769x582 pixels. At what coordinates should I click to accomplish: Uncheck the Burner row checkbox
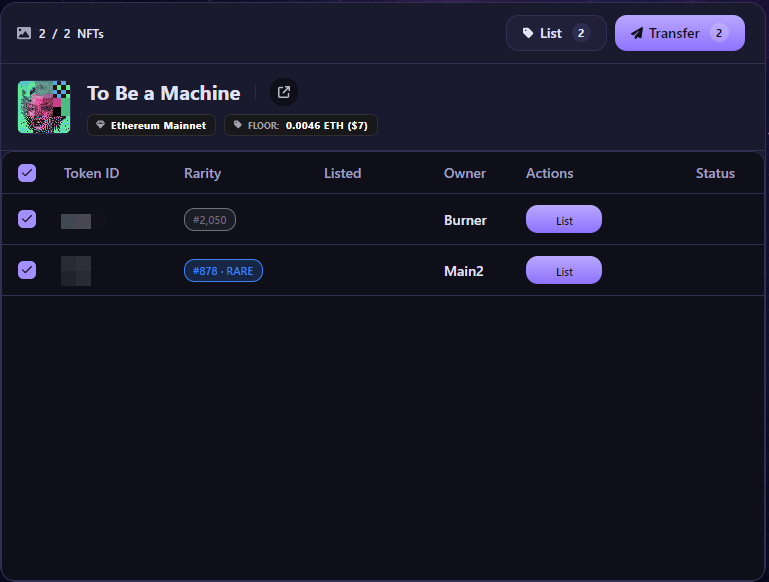pos(27,219)
